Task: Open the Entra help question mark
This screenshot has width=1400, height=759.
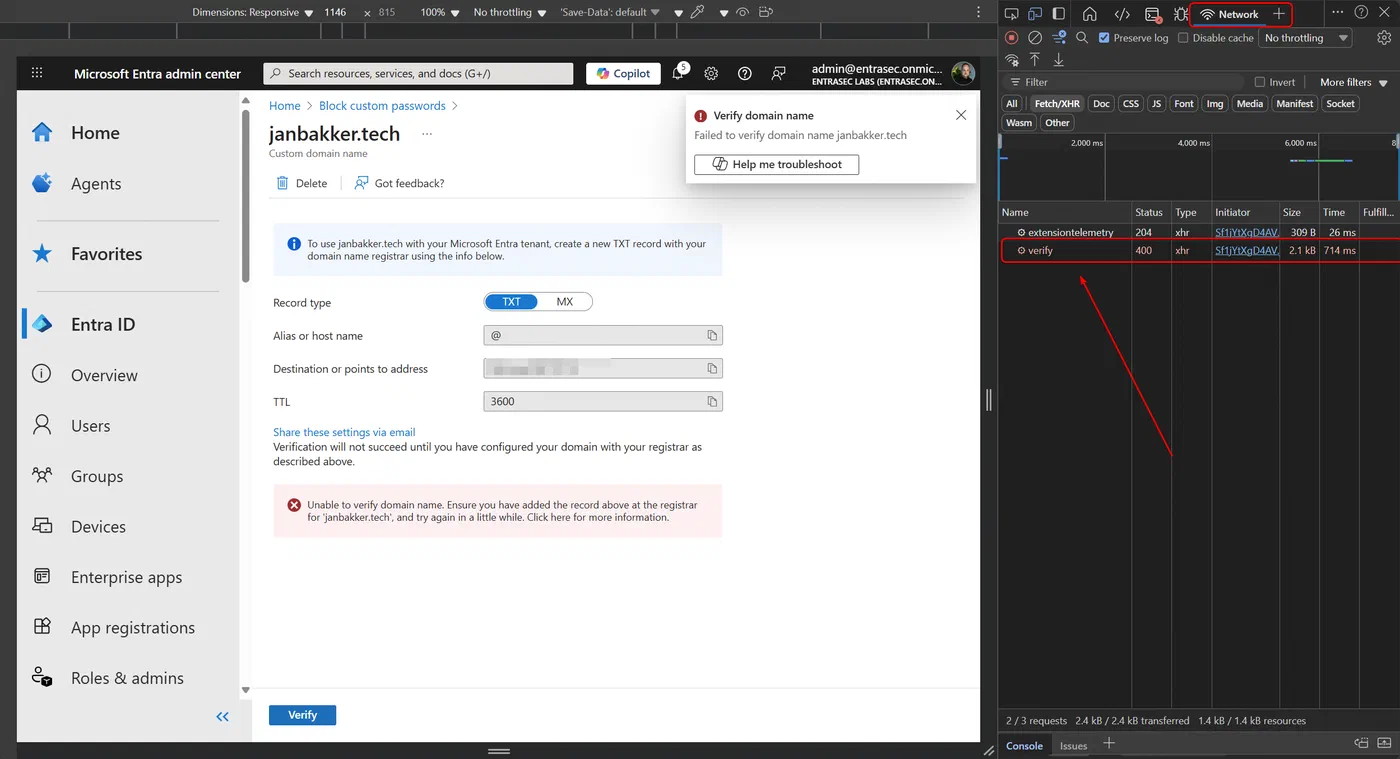Action: [744, 73]
